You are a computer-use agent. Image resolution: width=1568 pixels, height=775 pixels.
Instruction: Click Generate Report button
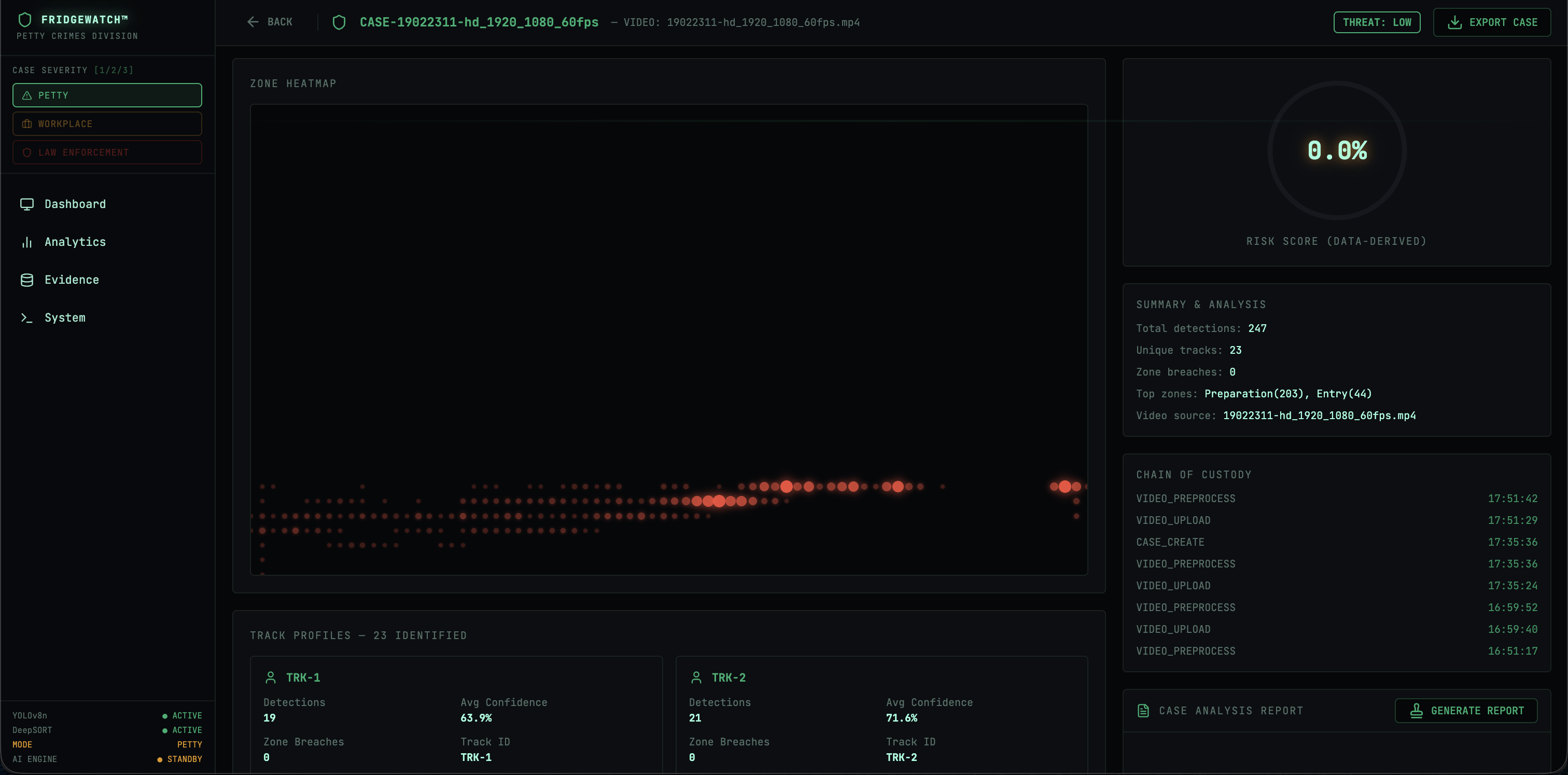coord(1466,711)
